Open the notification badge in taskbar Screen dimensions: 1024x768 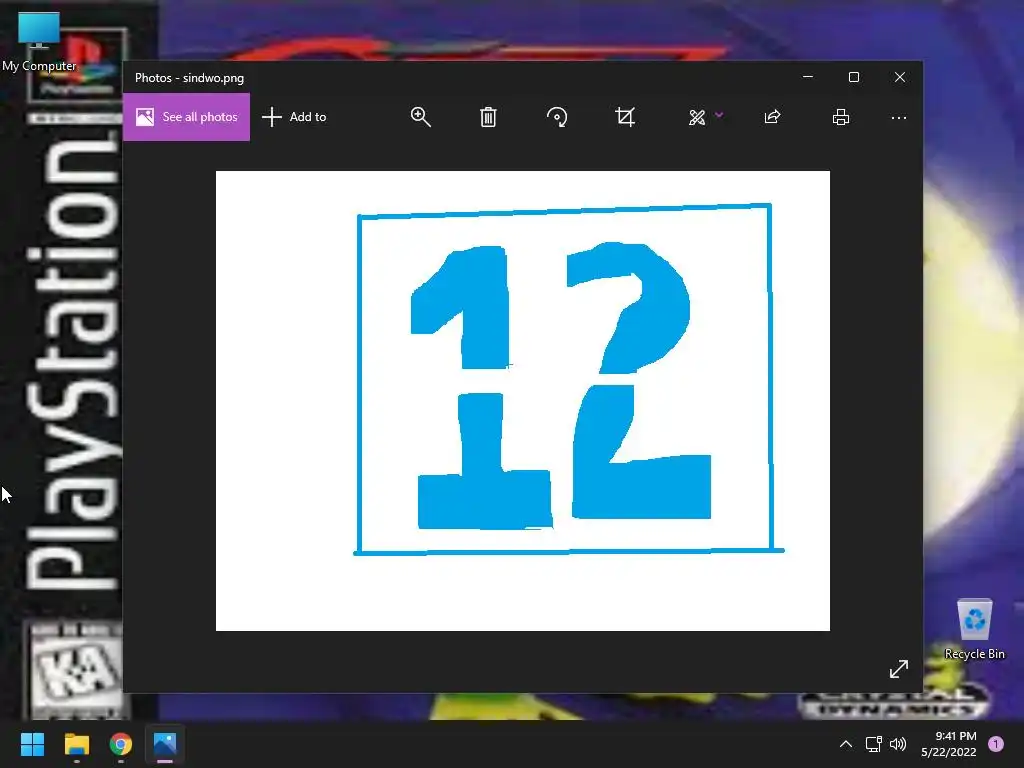click(x=996, y=744)
